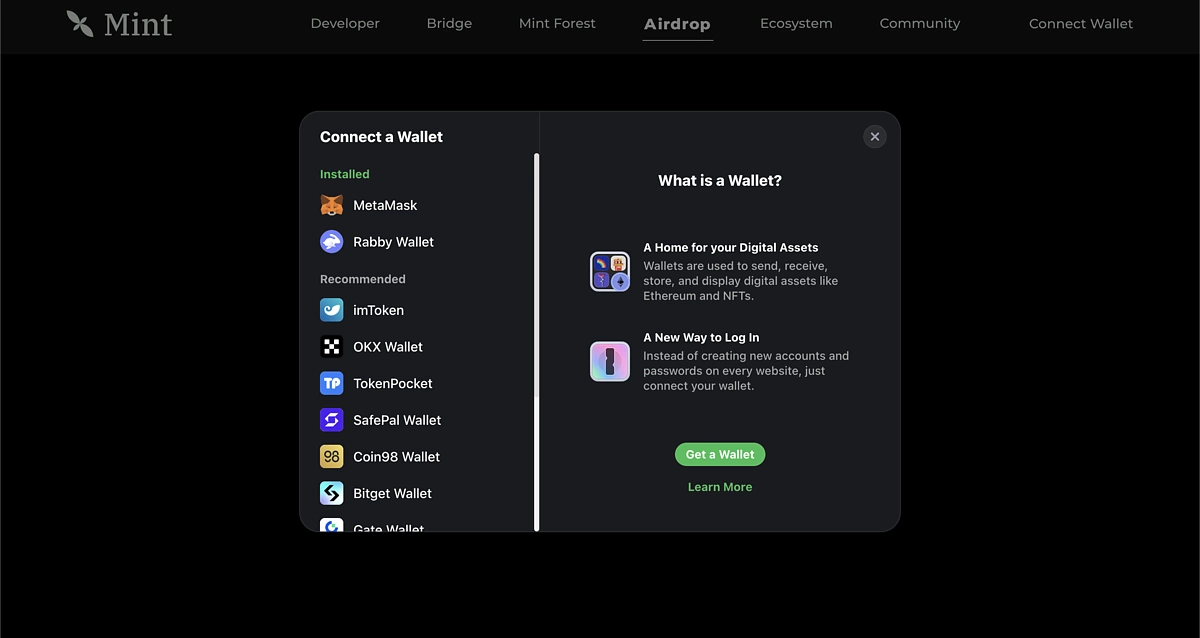Click the 'What is a Wallet?' heading

pyautogui.click(x=720, y=181)
